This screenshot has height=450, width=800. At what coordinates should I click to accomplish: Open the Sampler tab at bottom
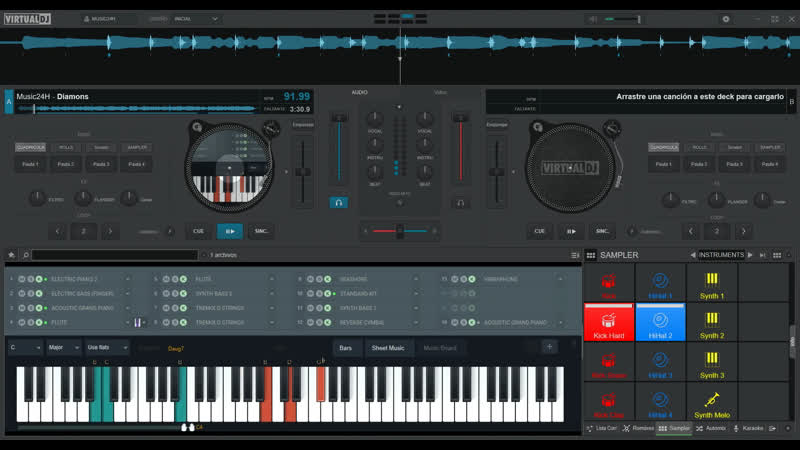click(674, 429)
